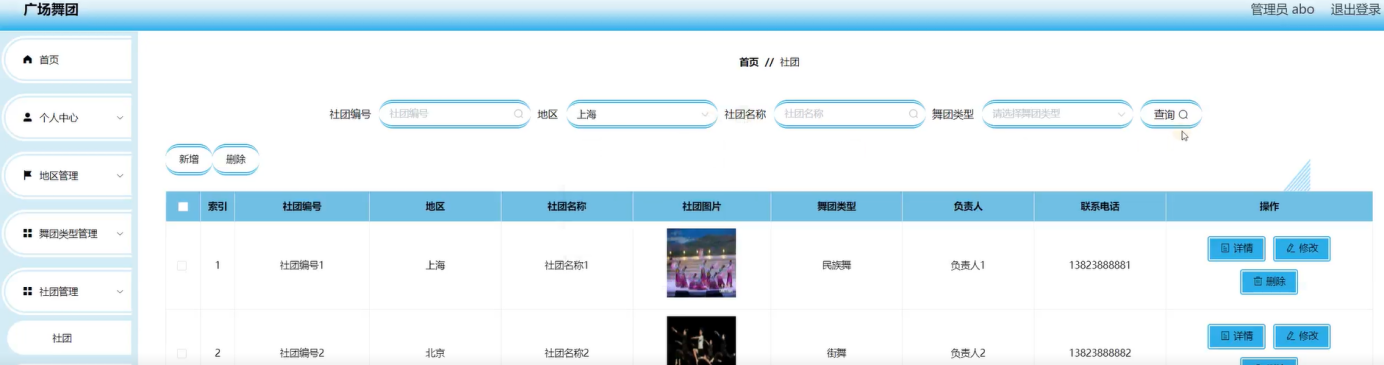
Task: Click the 民族舞 cell
Action: click(836, 266)
